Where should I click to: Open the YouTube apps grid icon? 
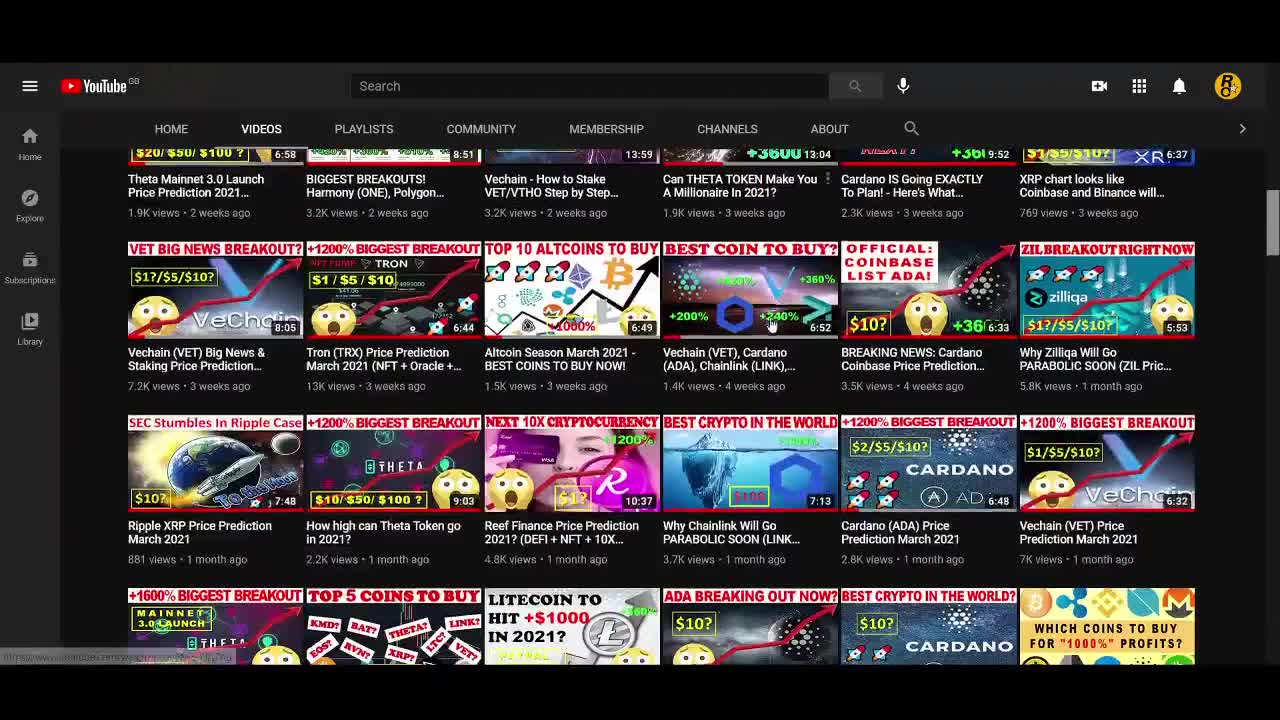coord(1139,86)
